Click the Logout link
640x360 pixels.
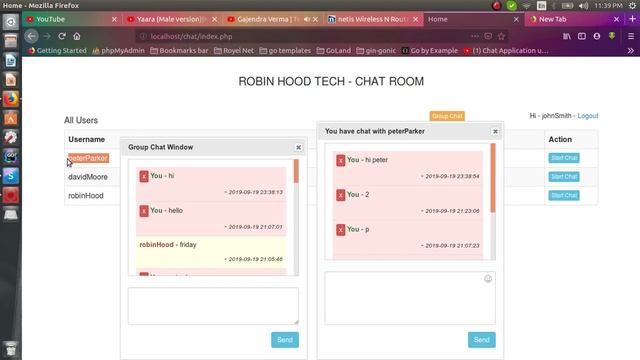(588, 116)
